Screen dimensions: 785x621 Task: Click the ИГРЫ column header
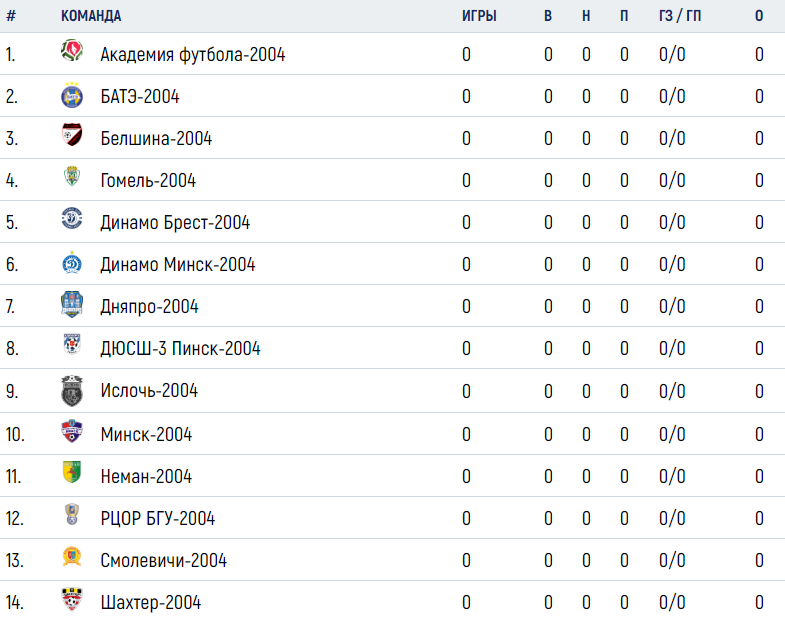point(479,16)
